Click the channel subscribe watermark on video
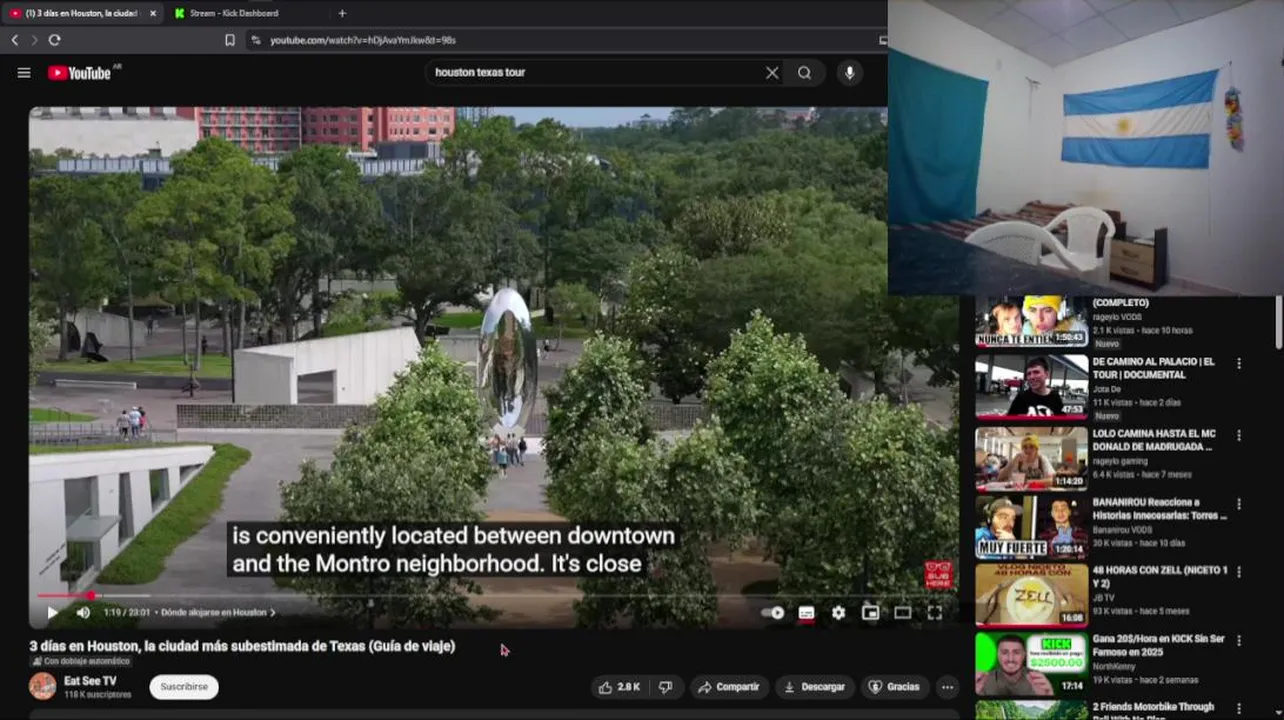1284x720 pixels. [x=938, y=575]
